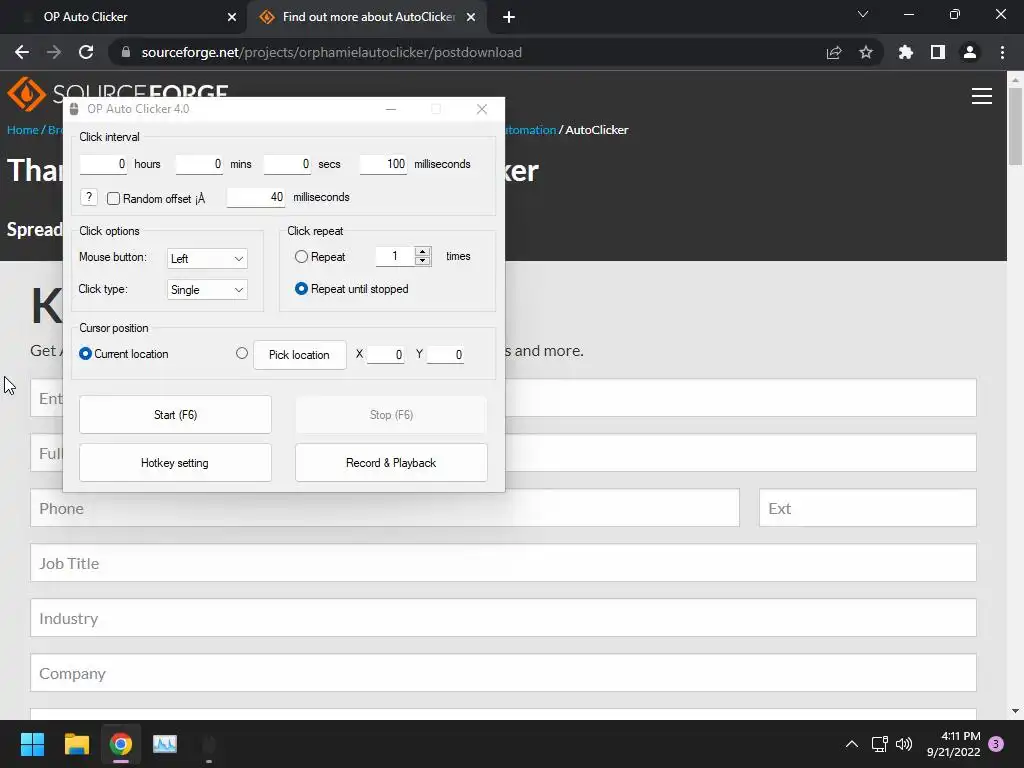1024x768 pixels.
Task: Increase repeat times with up arrow
Action: [423, 251]
